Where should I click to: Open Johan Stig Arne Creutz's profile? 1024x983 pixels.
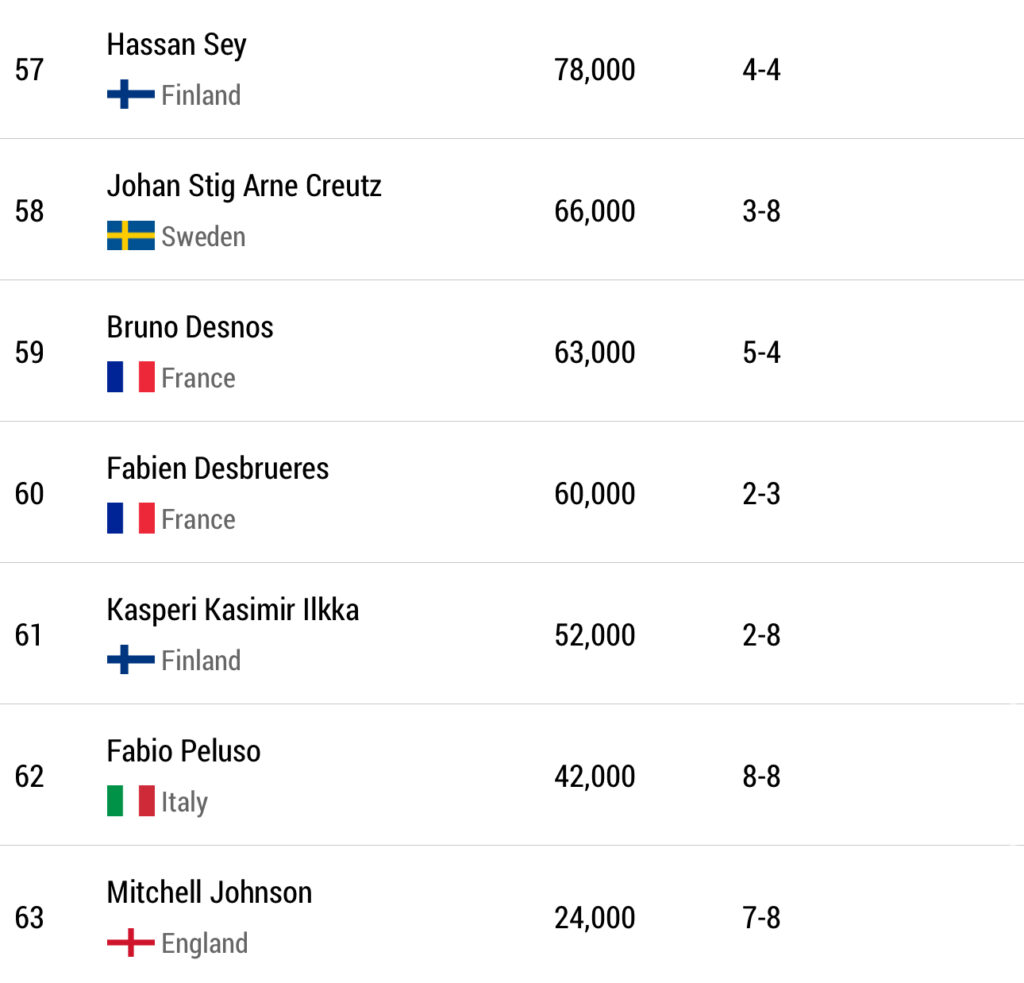(x=244, y=186)
